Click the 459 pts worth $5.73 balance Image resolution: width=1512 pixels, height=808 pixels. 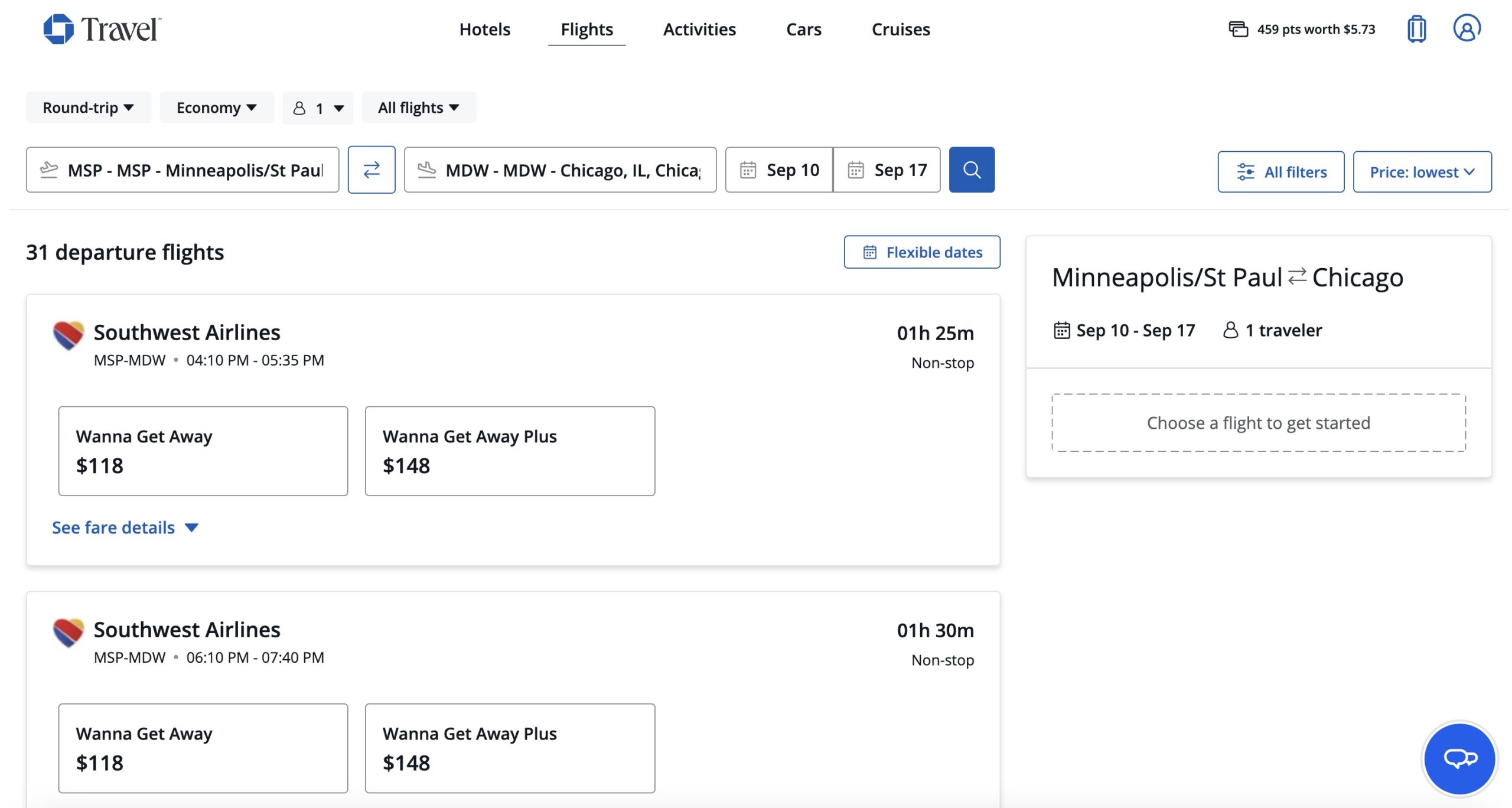click(1316, 29)
